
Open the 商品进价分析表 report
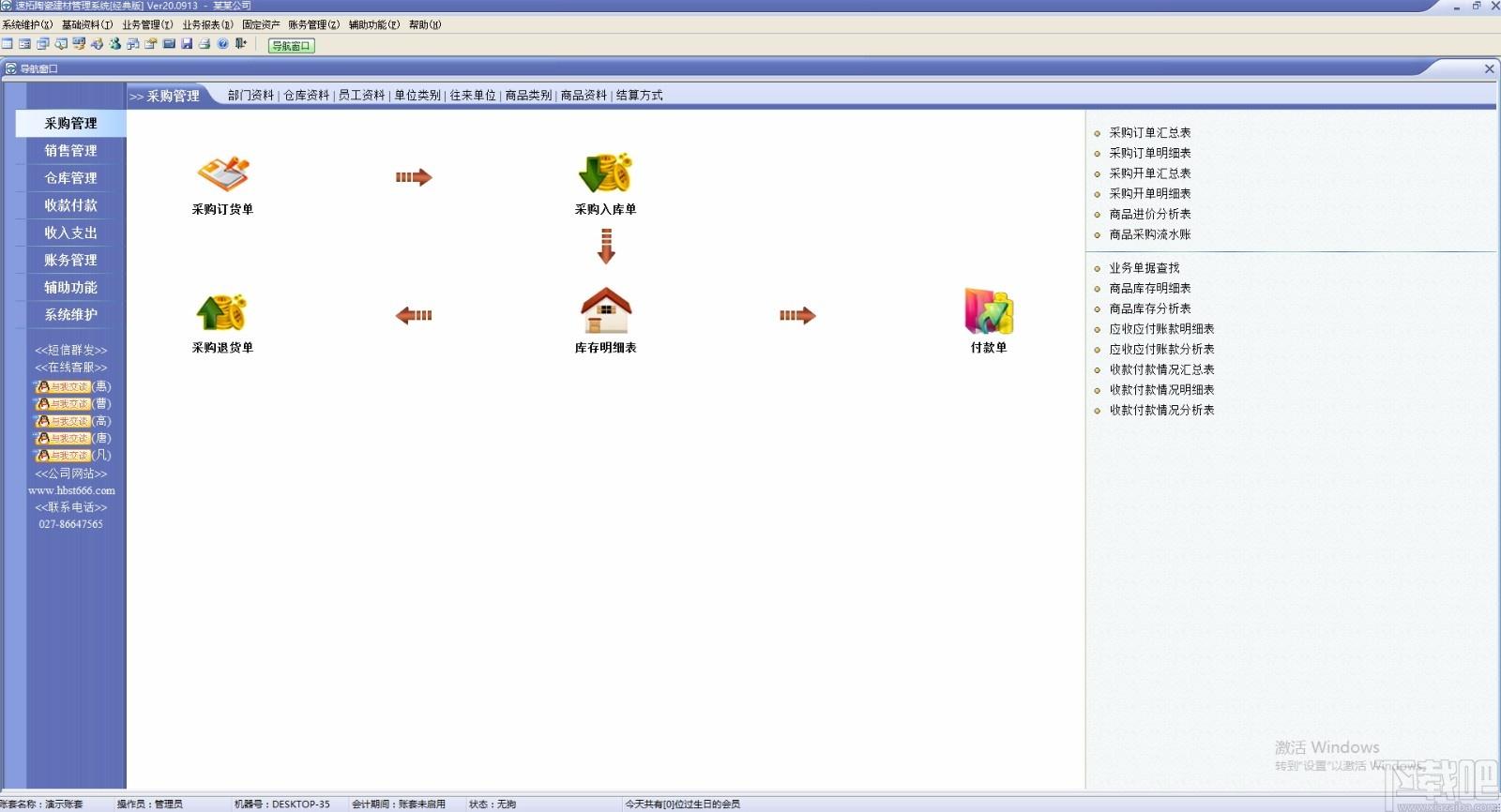[x=1150, y=215]
